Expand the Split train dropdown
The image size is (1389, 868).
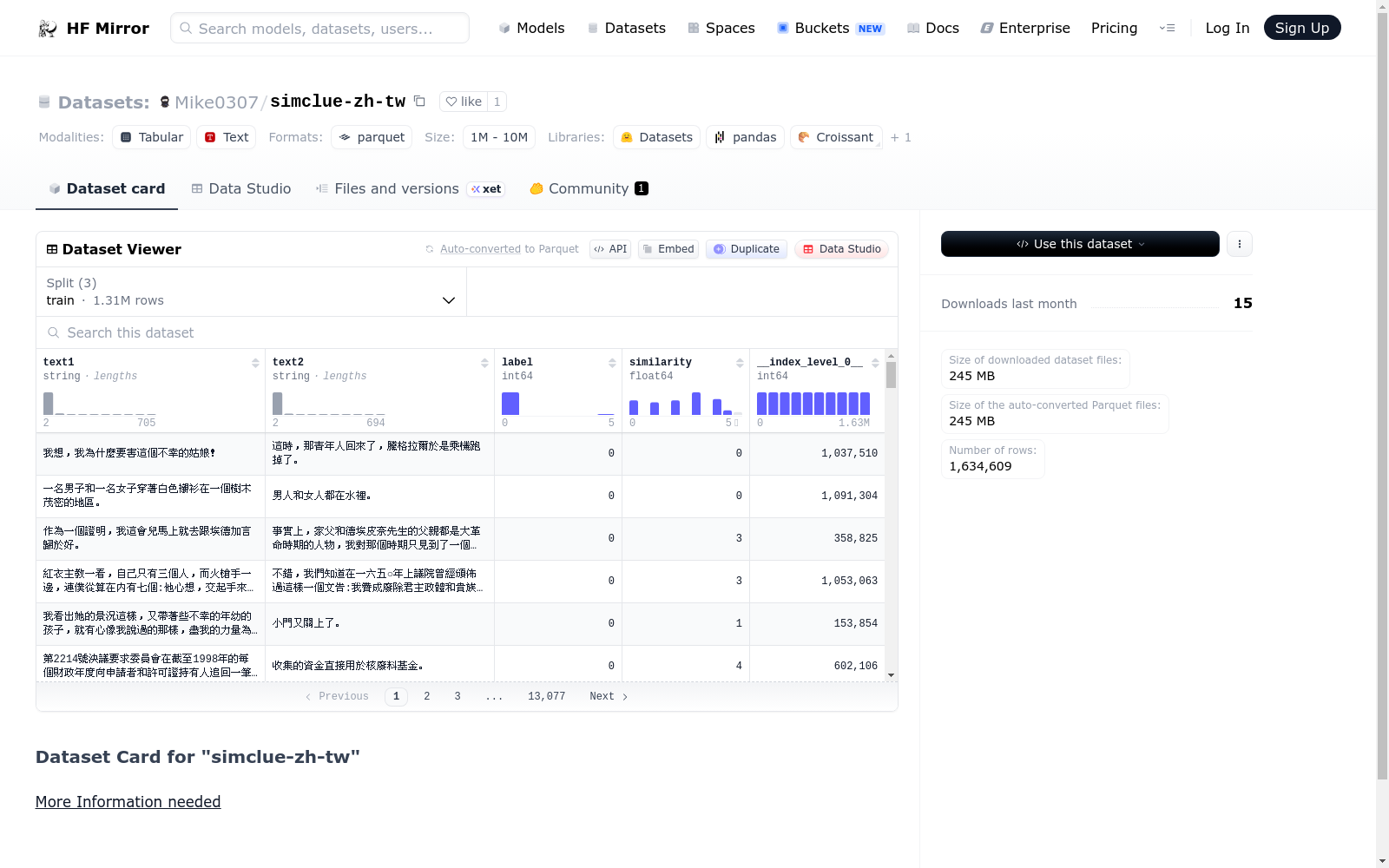click(251, 292)
